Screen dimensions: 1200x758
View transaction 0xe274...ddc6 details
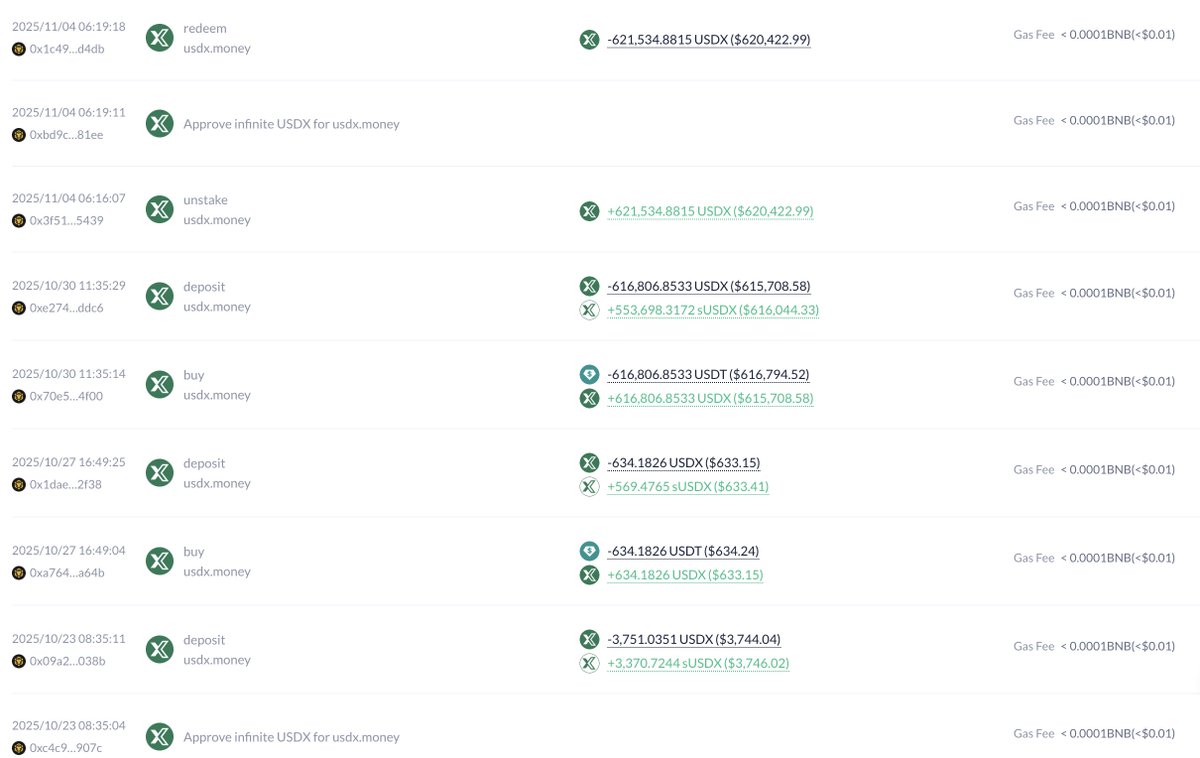click(66, 308)
